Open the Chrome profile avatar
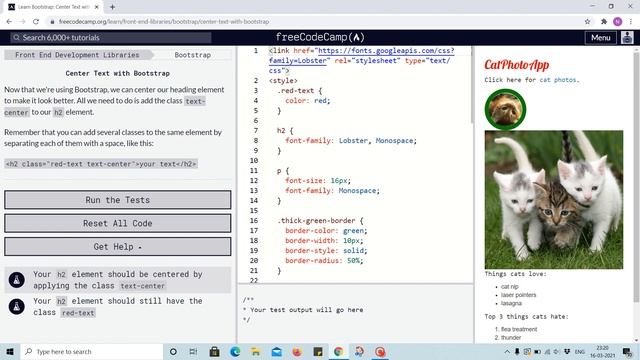The image size is (640, 360). 618,22
